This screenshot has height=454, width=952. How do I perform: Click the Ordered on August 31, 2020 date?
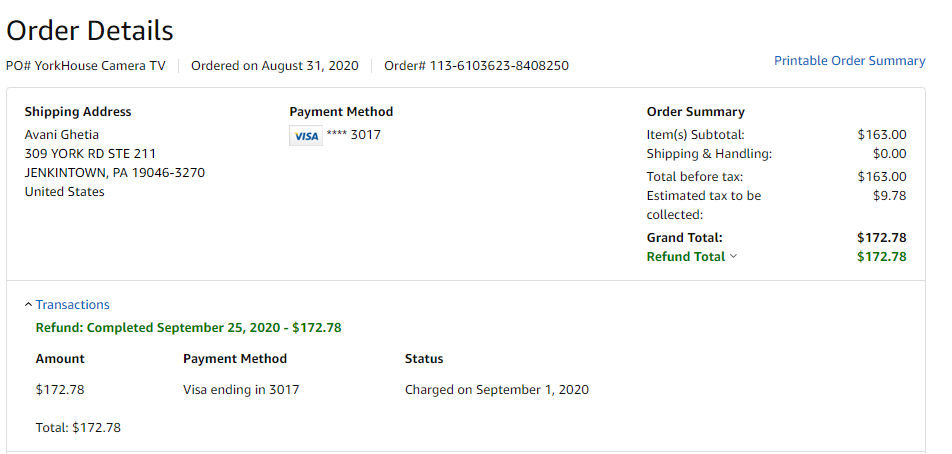(274, 66)
